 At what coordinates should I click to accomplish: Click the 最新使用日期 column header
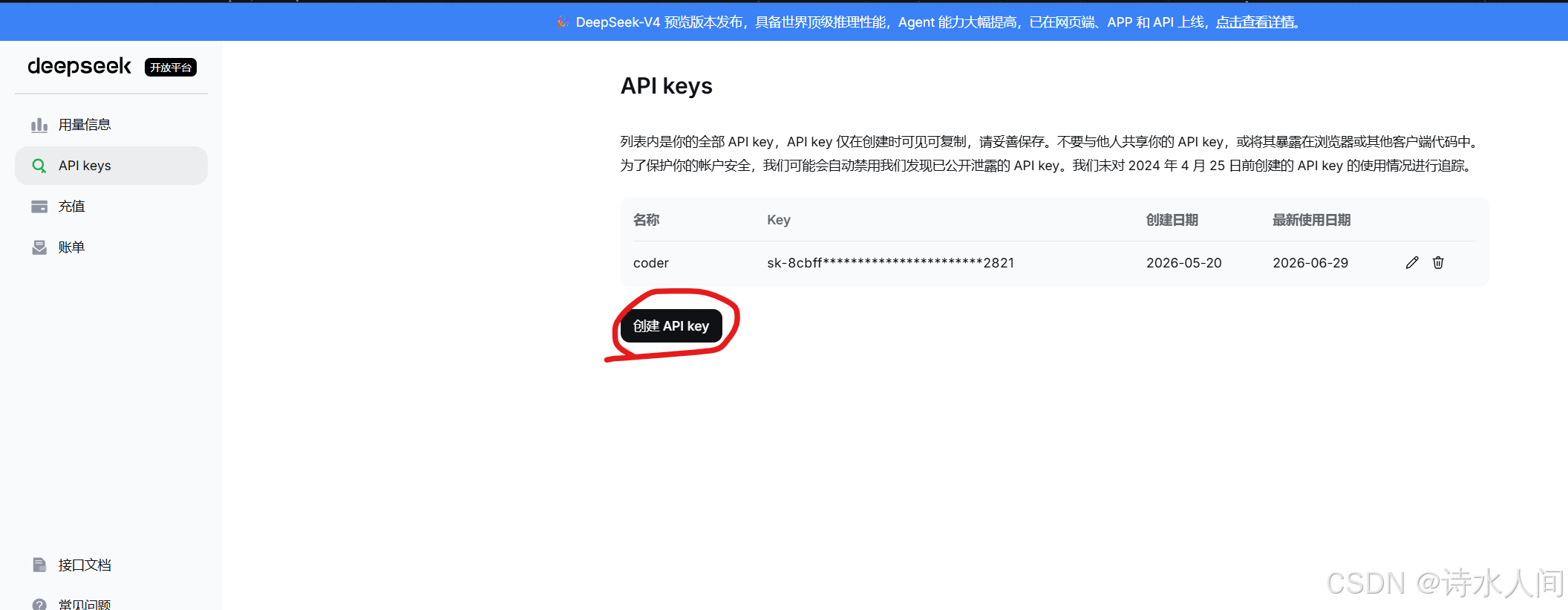click(x=1311, y=220)
